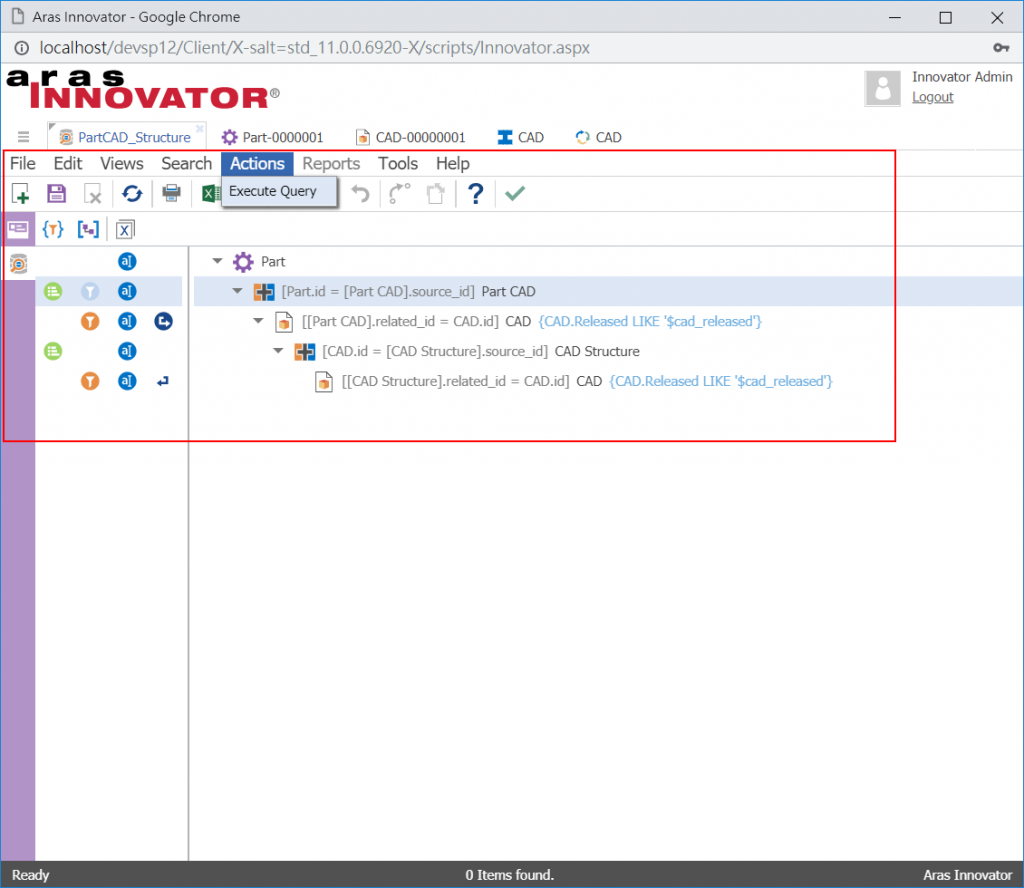Click the properties icon in the Part row
The height and width of the screenshot is (888, 1024).
[x=127, y=261]
